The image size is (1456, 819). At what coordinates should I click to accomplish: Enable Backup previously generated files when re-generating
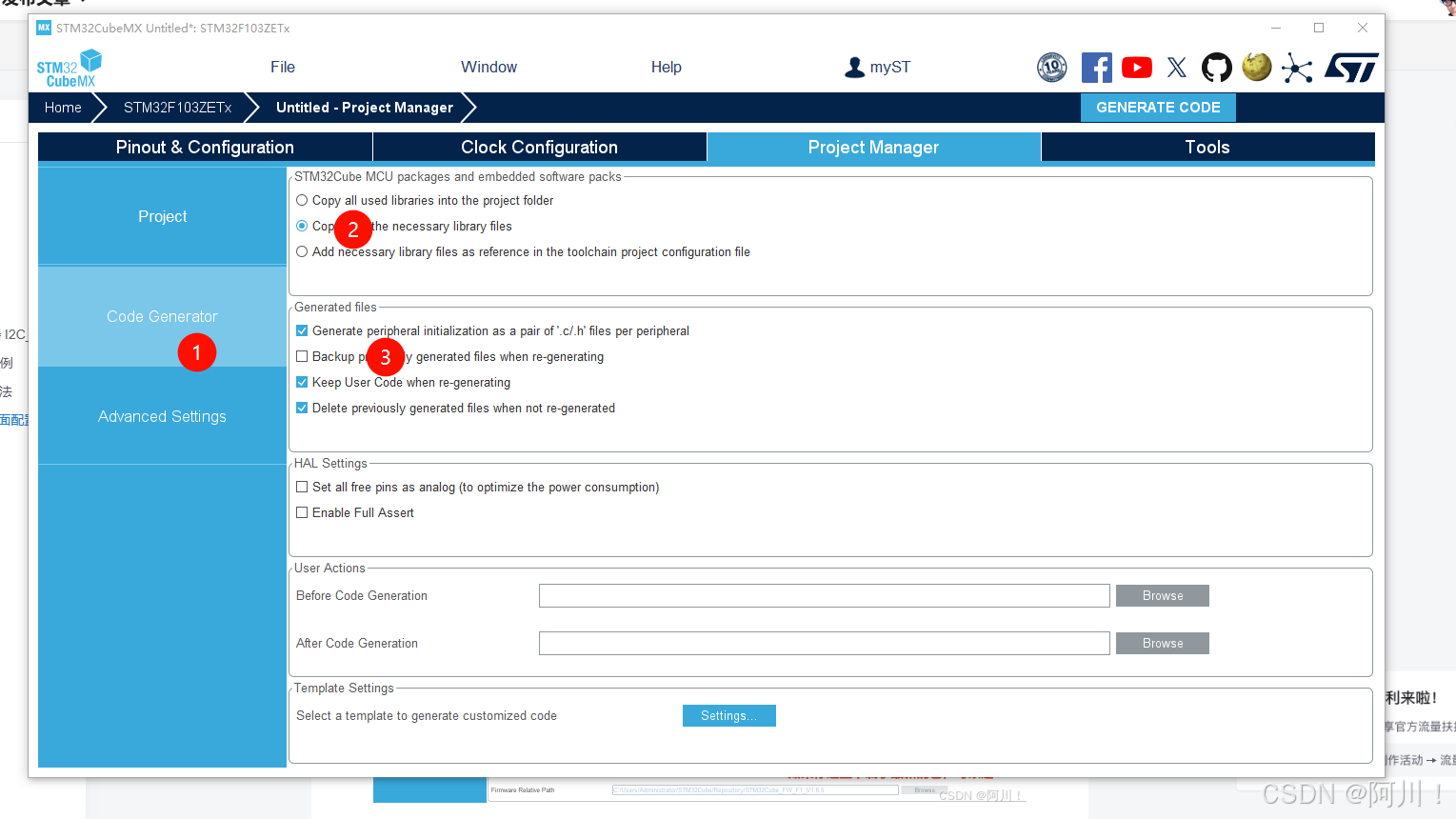point(302,356)
